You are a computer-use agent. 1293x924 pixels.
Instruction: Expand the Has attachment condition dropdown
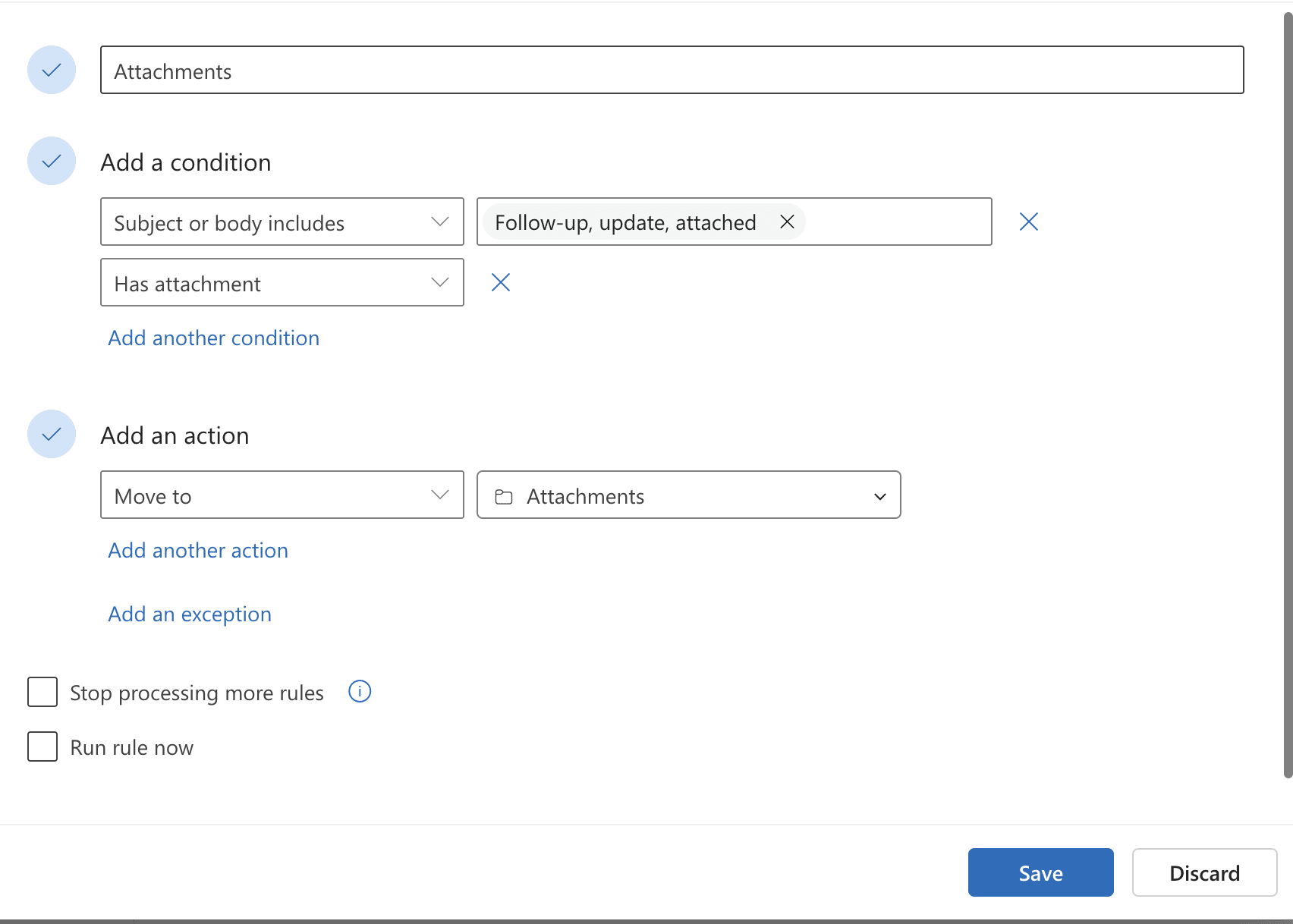coord(282,282)
